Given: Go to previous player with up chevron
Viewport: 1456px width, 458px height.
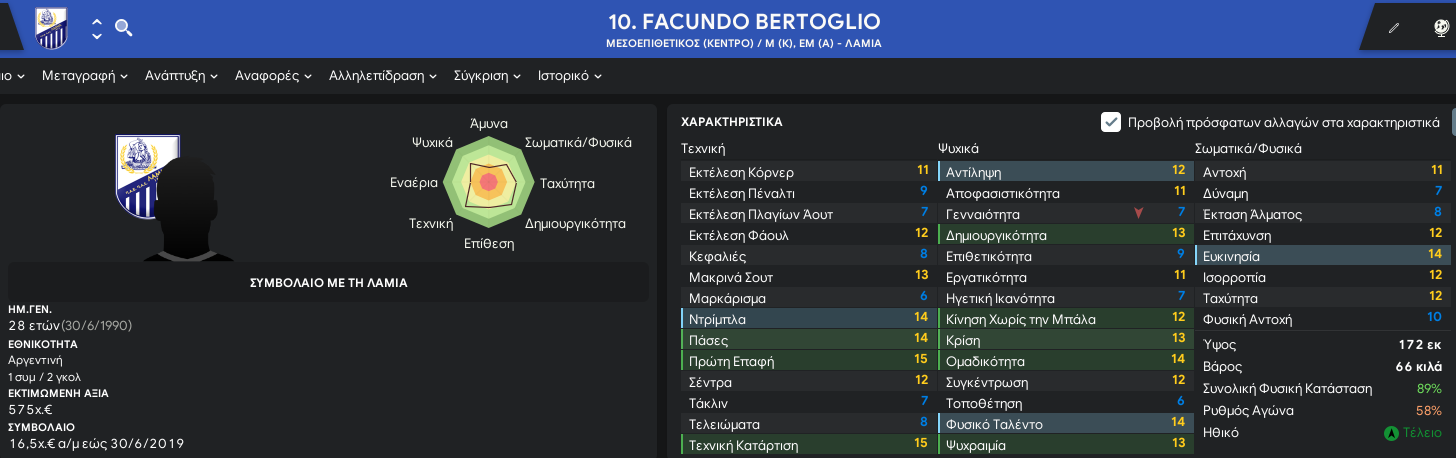Looking at the screenshot, I should click(97, 21).
